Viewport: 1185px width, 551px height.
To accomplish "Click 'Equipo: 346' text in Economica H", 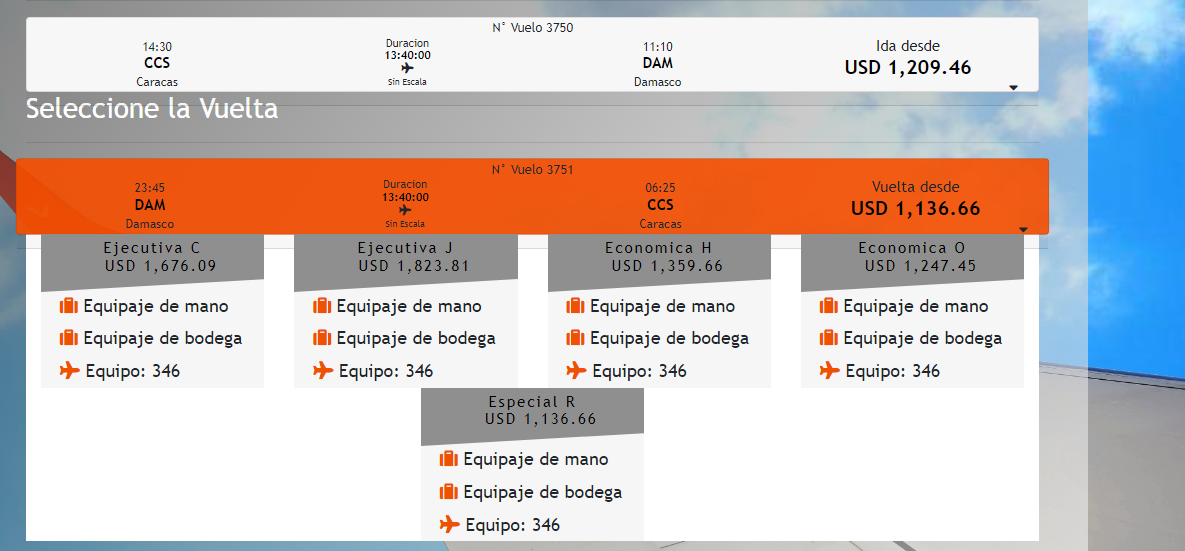I will tap(639, 371).
